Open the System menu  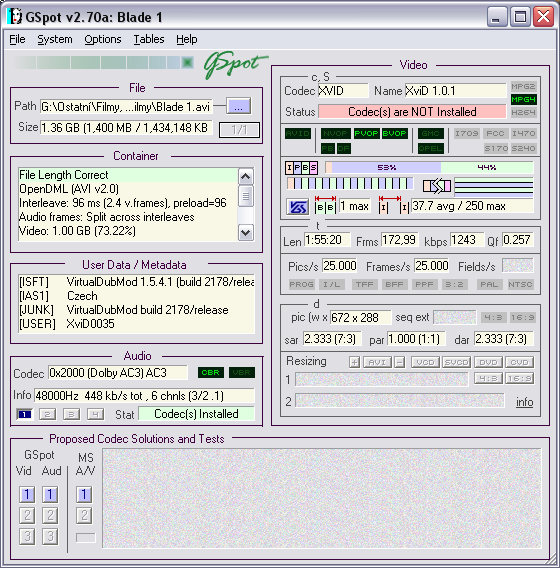pyautogui.click(x=55, y=39)
